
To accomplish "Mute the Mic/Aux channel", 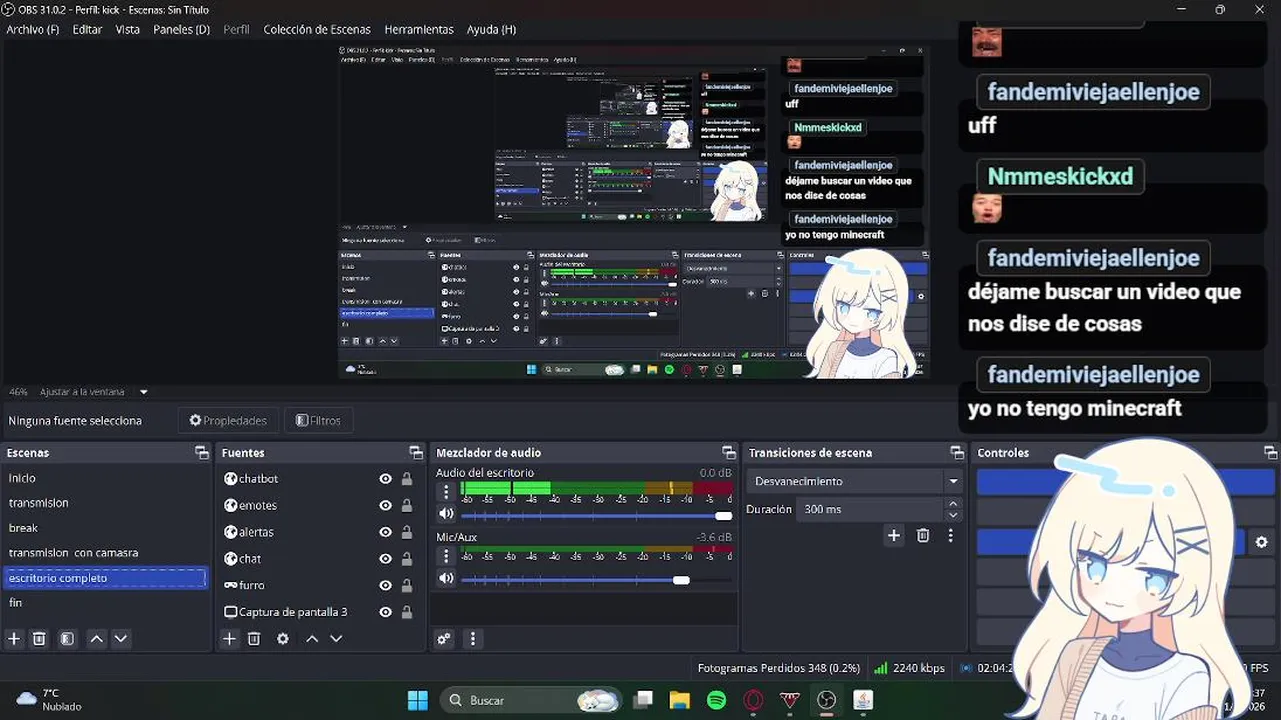I will tap(446, 579).
